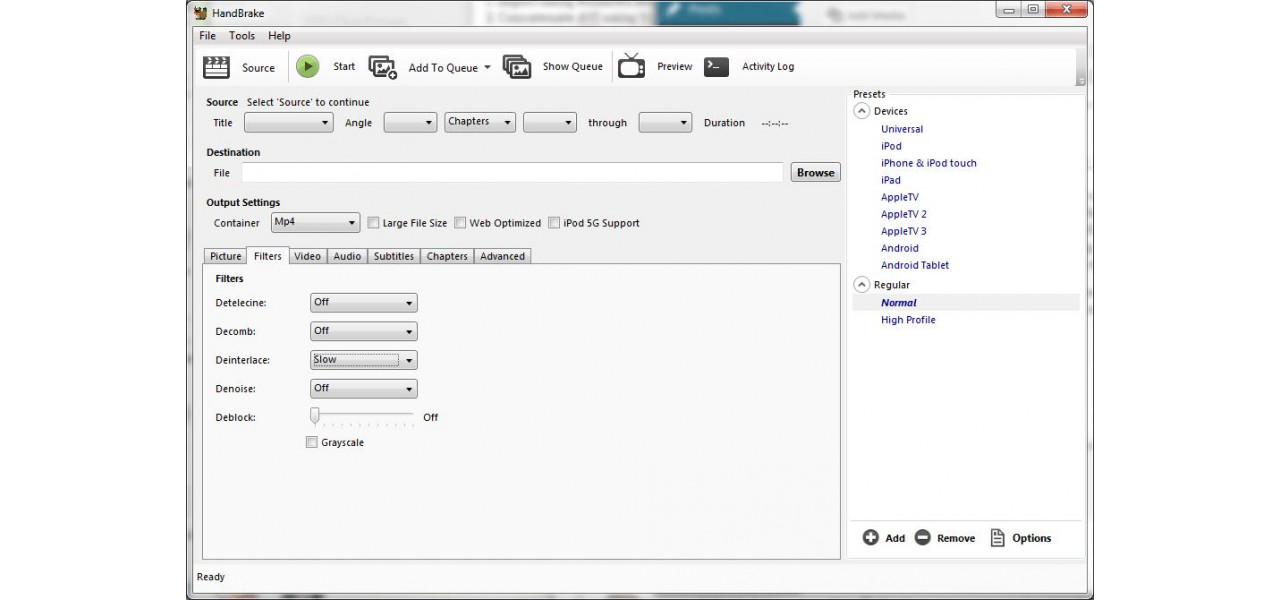Select the iPod preset

(891, 146)
